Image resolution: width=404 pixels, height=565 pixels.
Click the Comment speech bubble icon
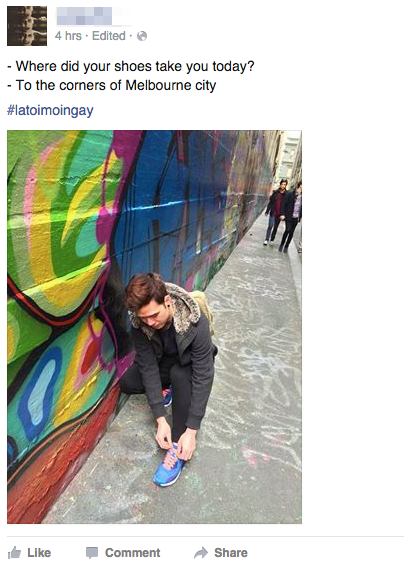[92, 553]
